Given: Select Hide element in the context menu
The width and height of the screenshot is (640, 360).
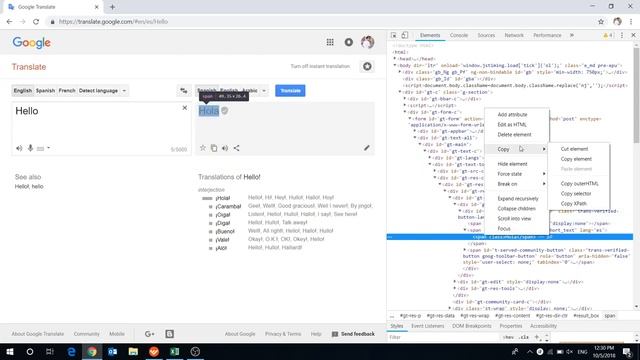Looking at the screenshot, I should [x=512, y=164].
